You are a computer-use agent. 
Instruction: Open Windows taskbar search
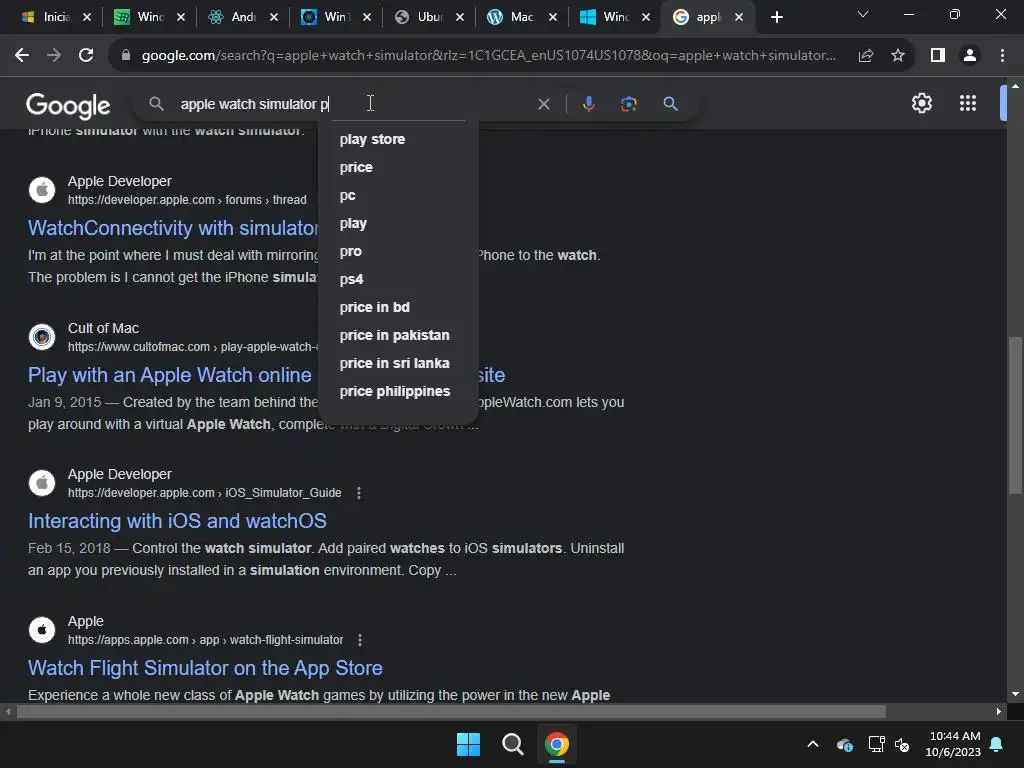pyautogui.click(x=513, y=744)
